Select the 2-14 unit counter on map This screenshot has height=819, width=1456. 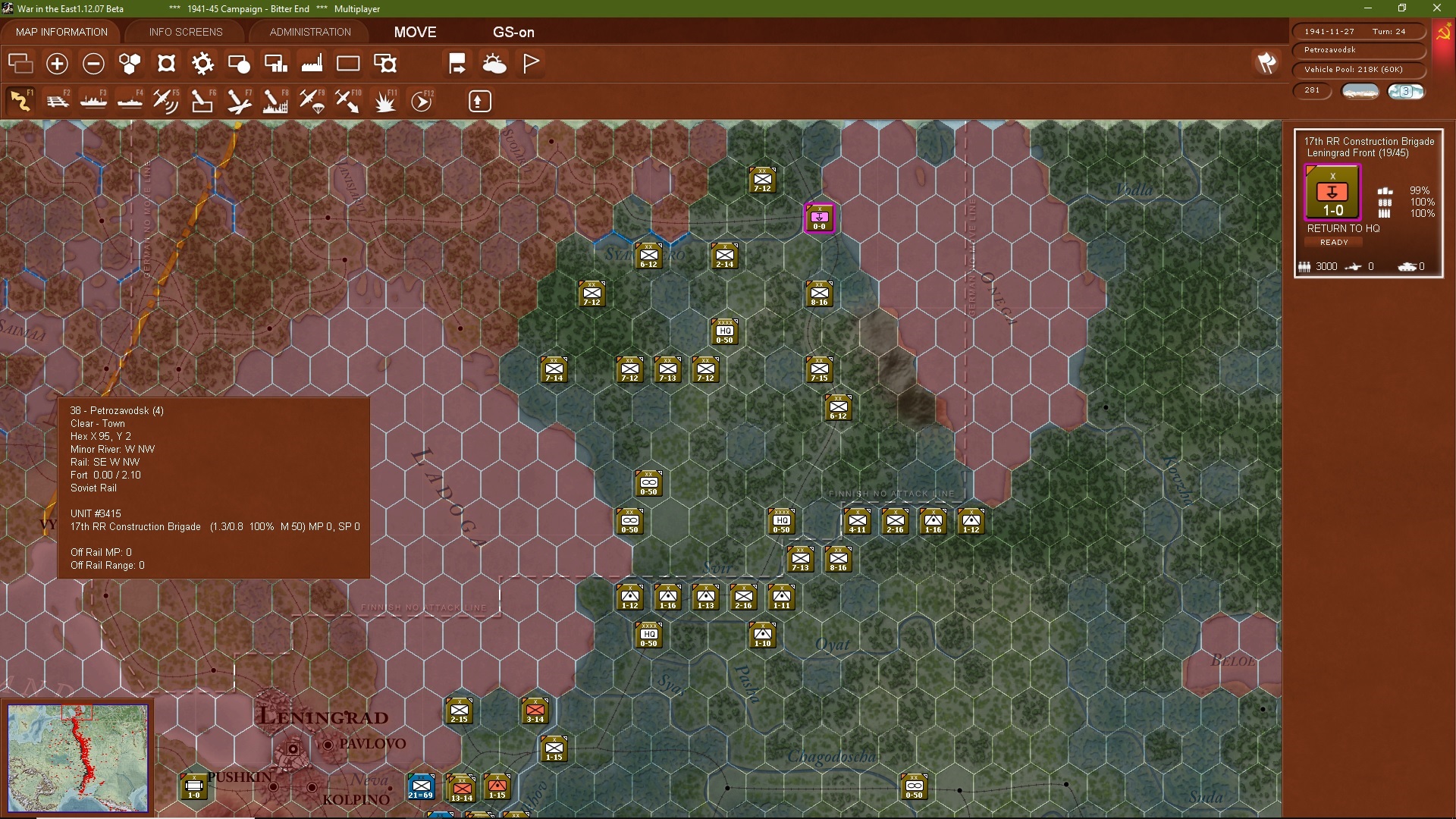click(724, 256)
